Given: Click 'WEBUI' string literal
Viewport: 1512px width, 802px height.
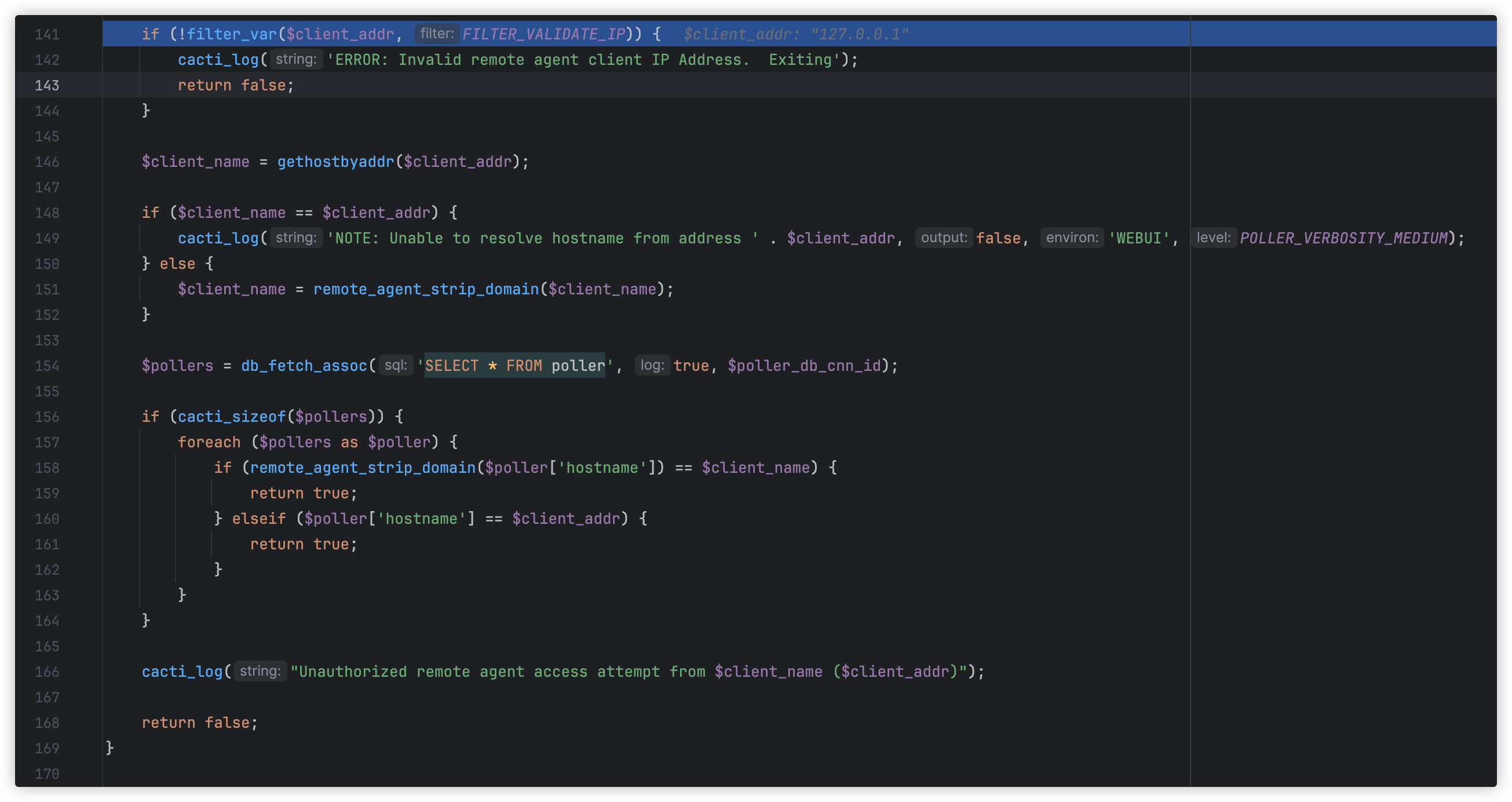Looking at the screenshot, I should pyautogui.click(x=1139, y=238).
